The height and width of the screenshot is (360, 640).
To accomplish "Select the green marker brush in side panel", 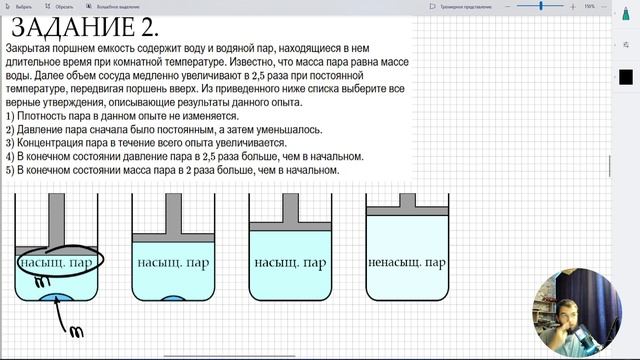I will click(626, 14).
